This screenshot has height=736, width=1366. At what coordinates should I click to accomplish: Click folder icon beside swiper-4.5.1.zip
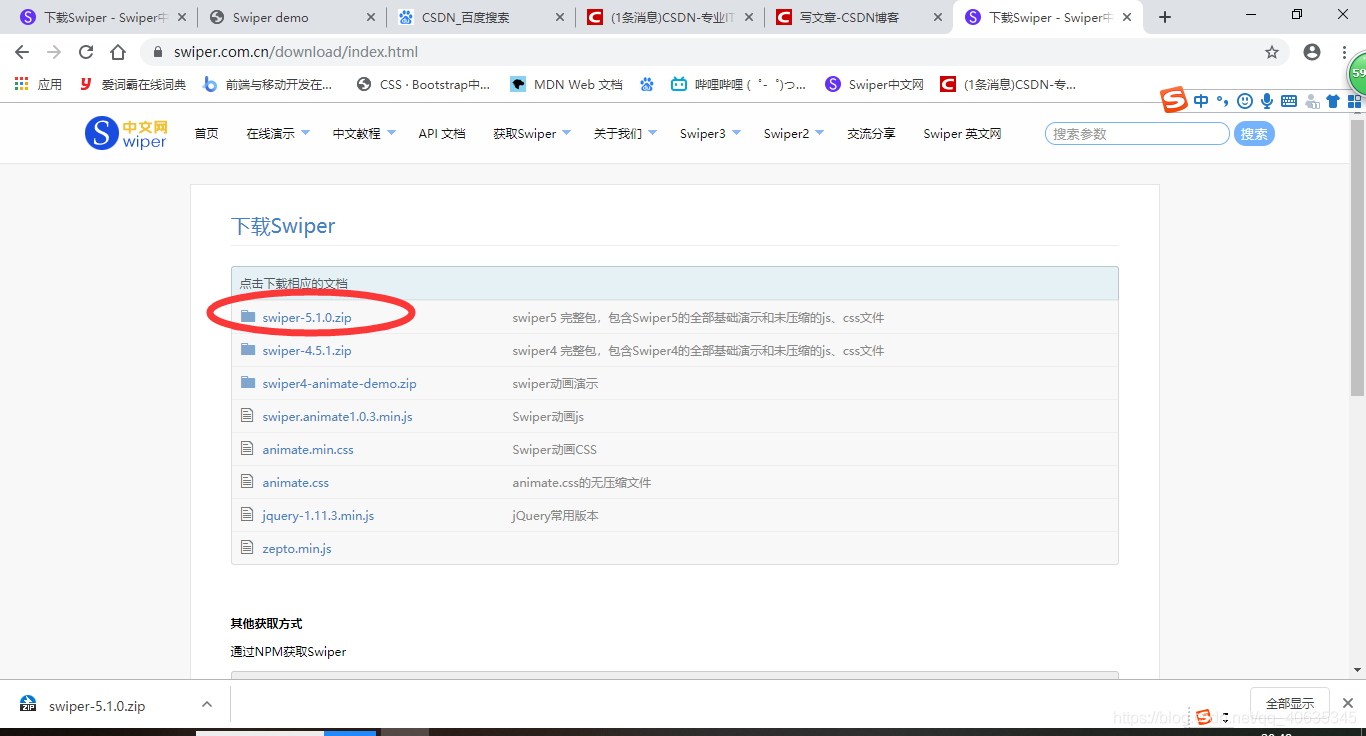[248, 350]
